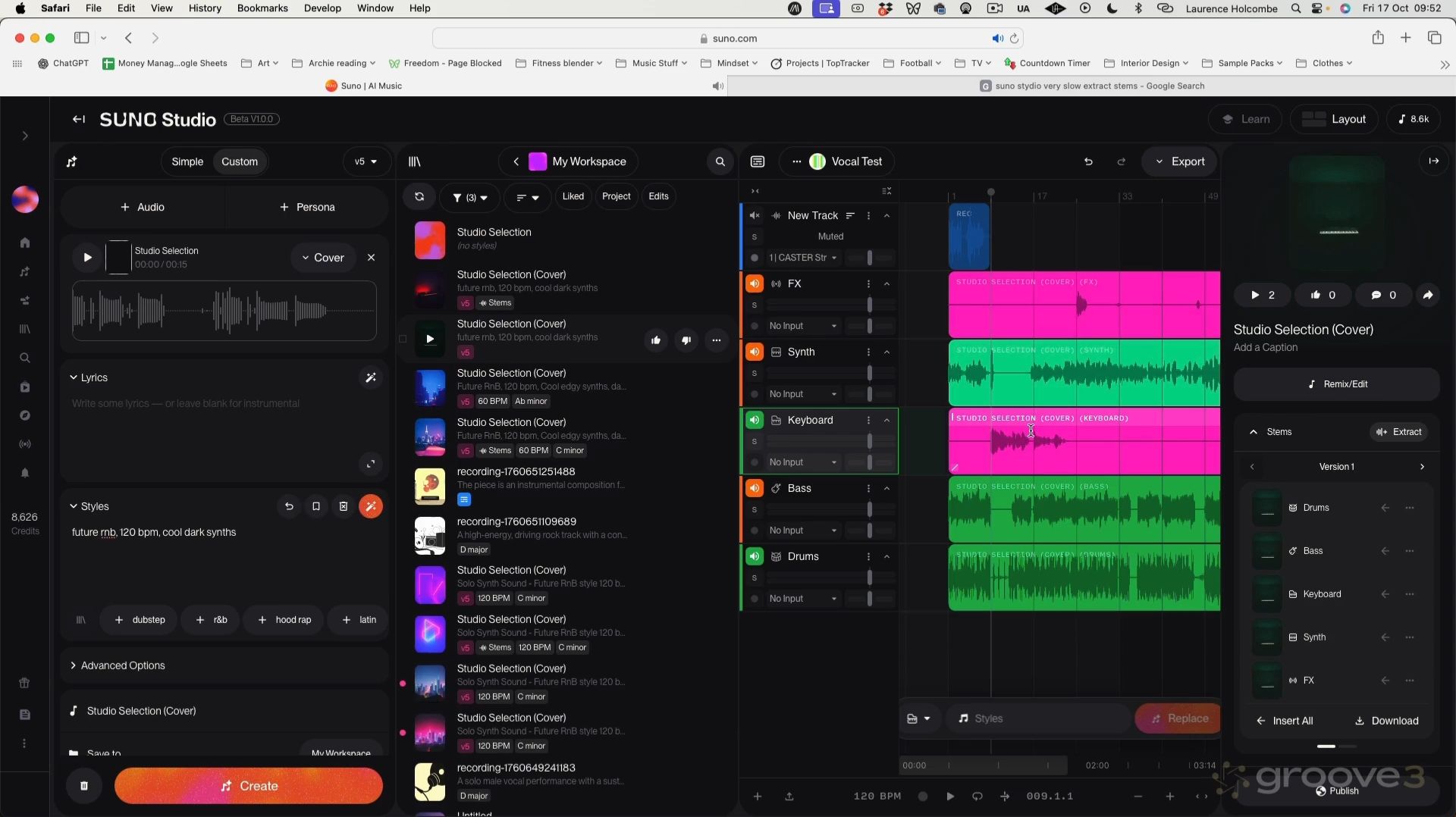Click the orange Create button

tap(249, 786)
